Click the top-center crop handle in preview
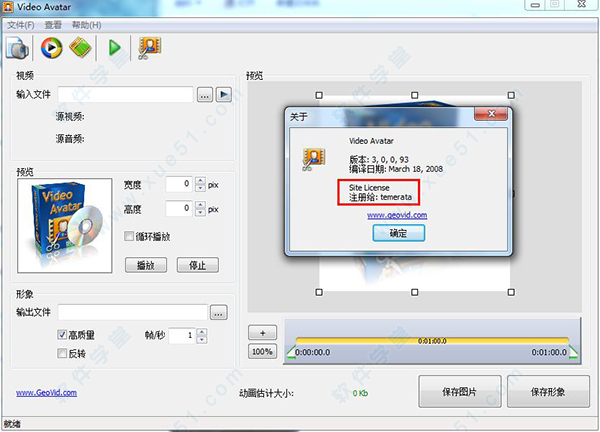This screenshot has width=600, height=432. [414, 95]
